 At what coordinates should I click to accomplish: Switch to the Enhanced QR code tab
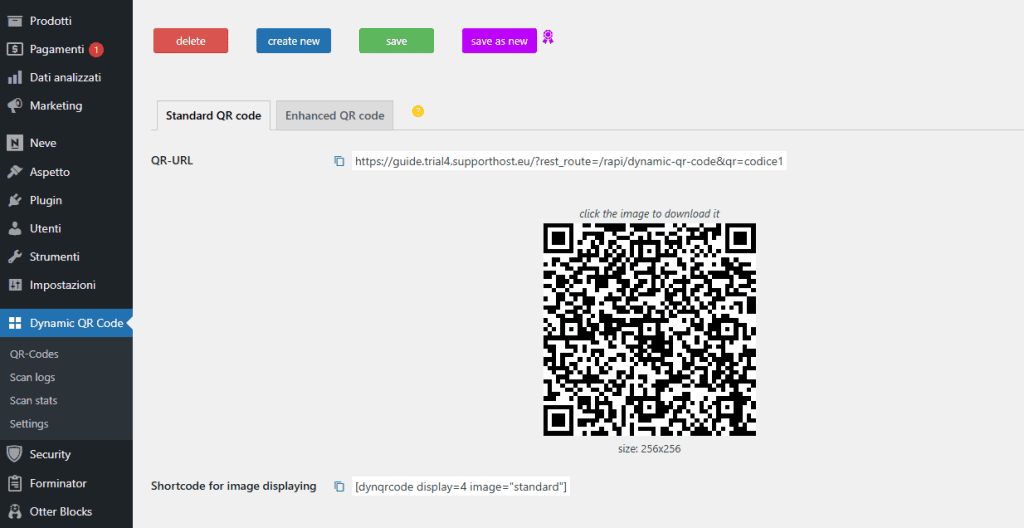point(334,116)
